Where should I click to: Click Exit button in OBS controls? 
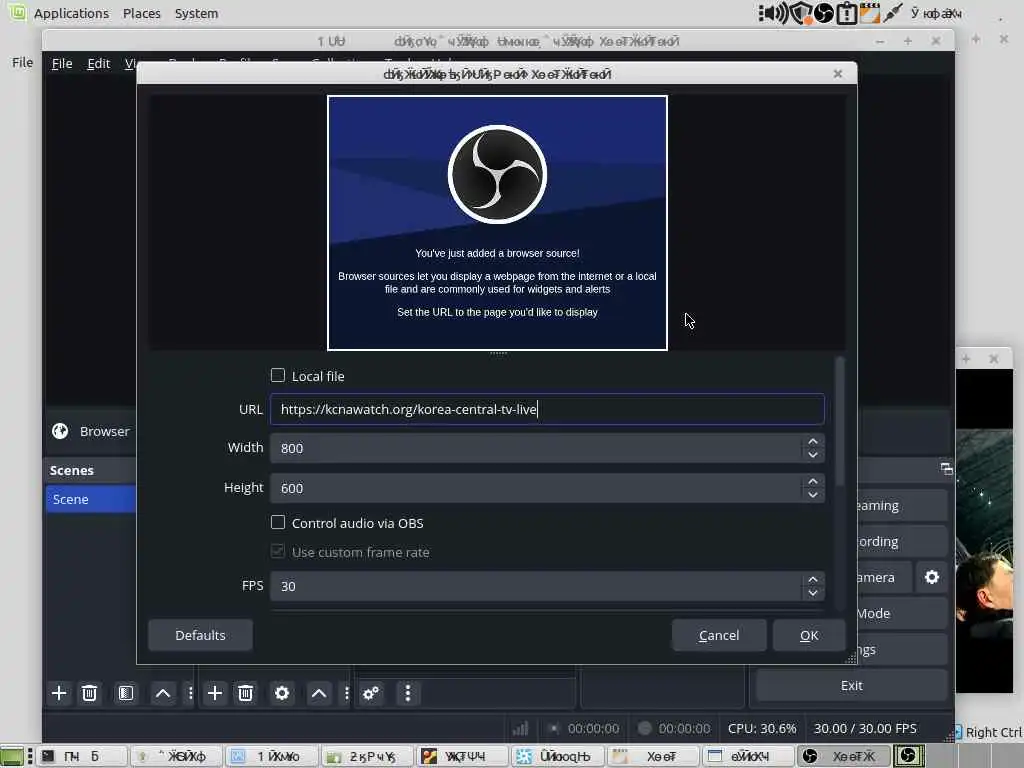852,686
